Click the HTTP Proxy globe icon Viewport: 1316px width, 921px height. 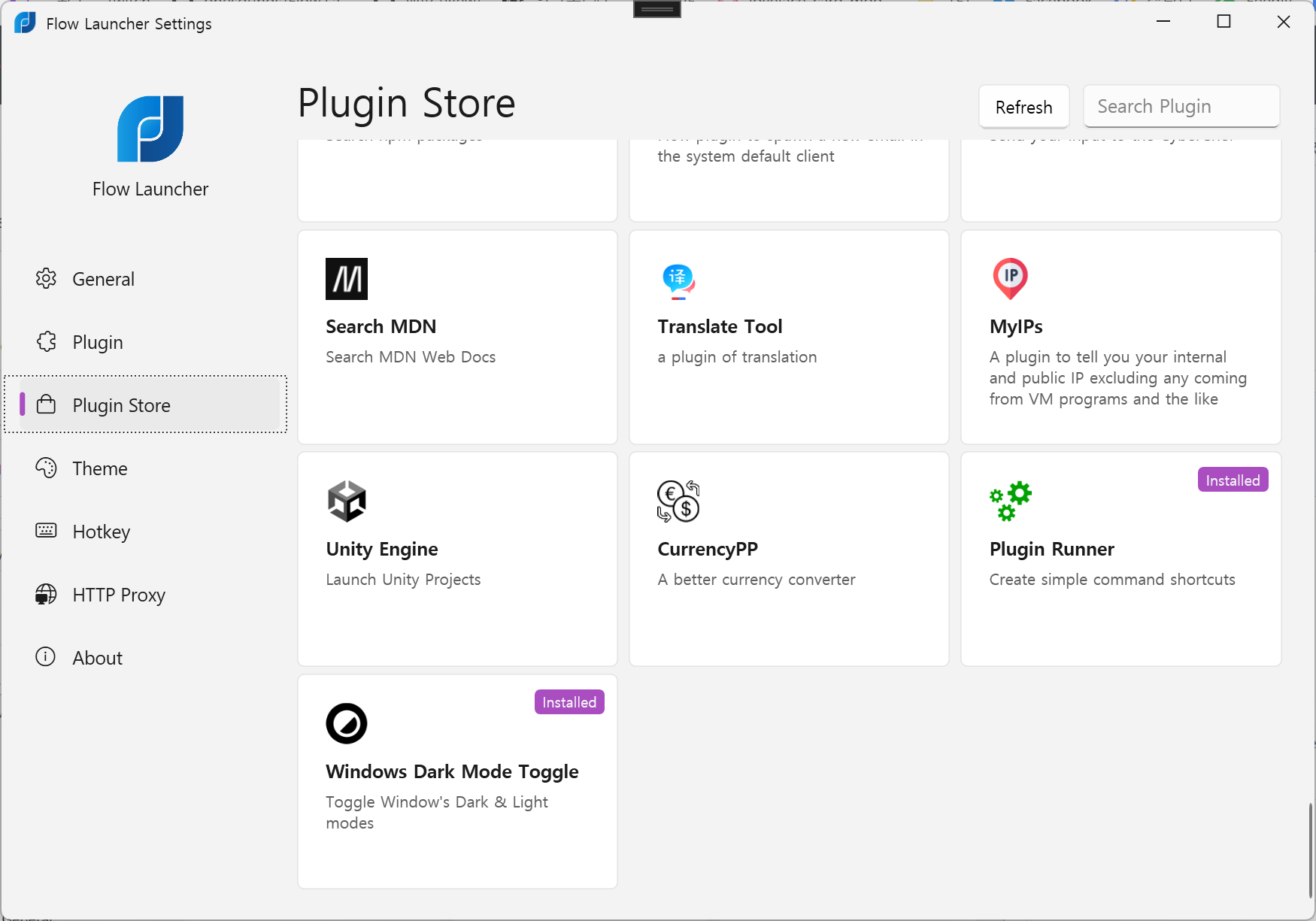click(x=46, y=594)
